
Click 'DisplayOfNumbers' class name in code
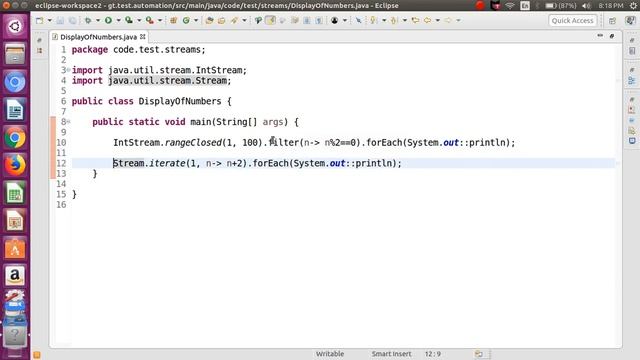pos(180,101)
